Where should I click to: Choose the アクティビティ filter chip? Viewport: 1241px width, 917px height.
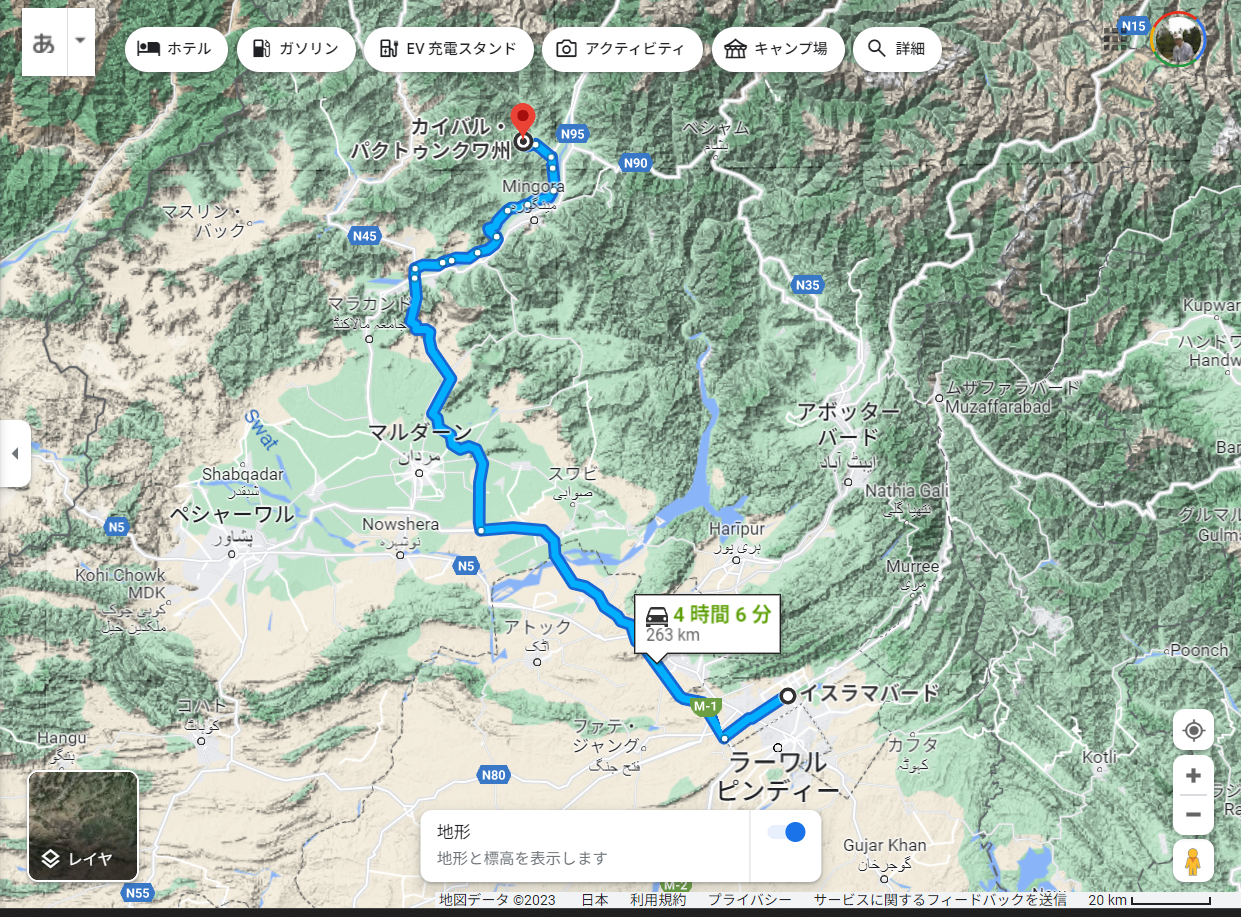coord(622,48)
